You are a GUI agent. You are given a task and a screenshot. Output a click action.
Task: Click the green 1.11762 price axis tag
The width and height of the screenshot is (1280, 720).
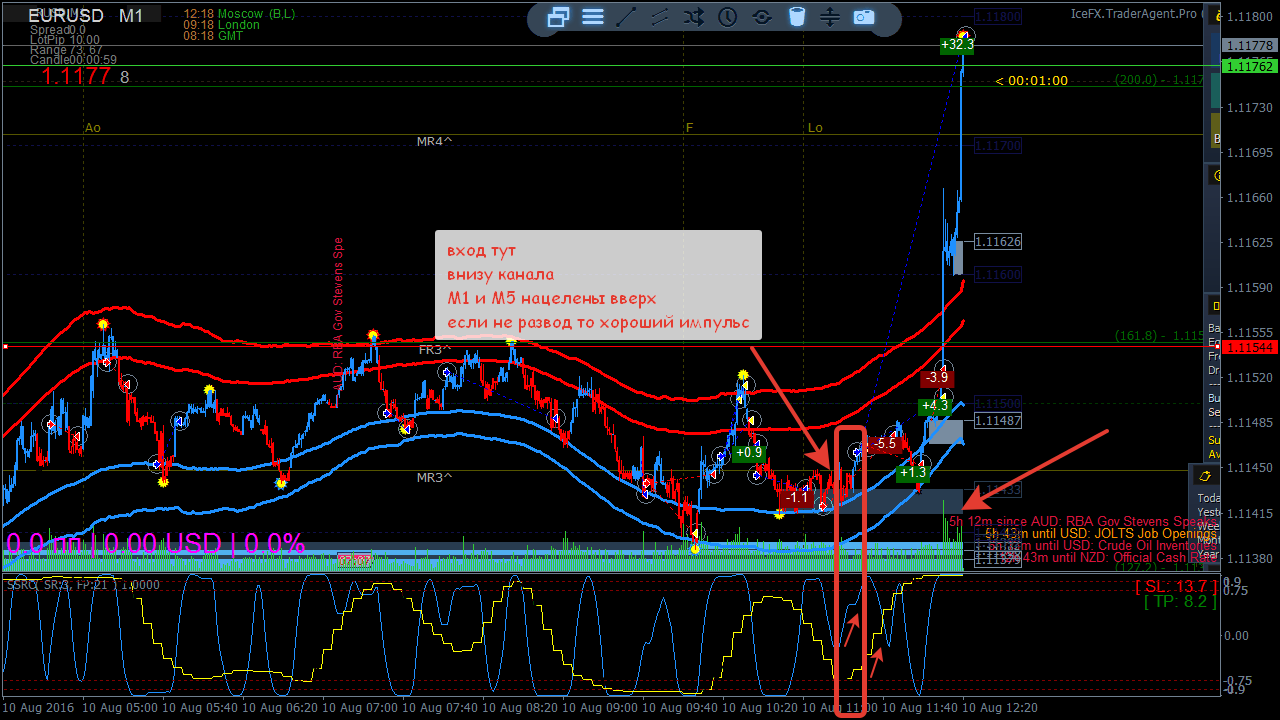click(1249, 66)
